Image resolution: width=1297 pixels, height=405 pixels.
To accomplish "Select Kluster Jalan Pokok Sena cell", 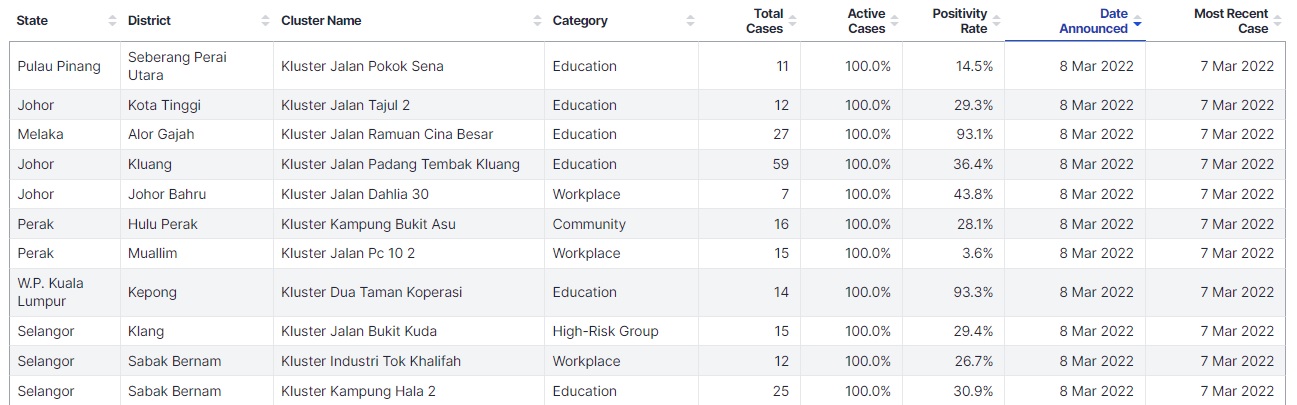I will click(x=362, y=66).
